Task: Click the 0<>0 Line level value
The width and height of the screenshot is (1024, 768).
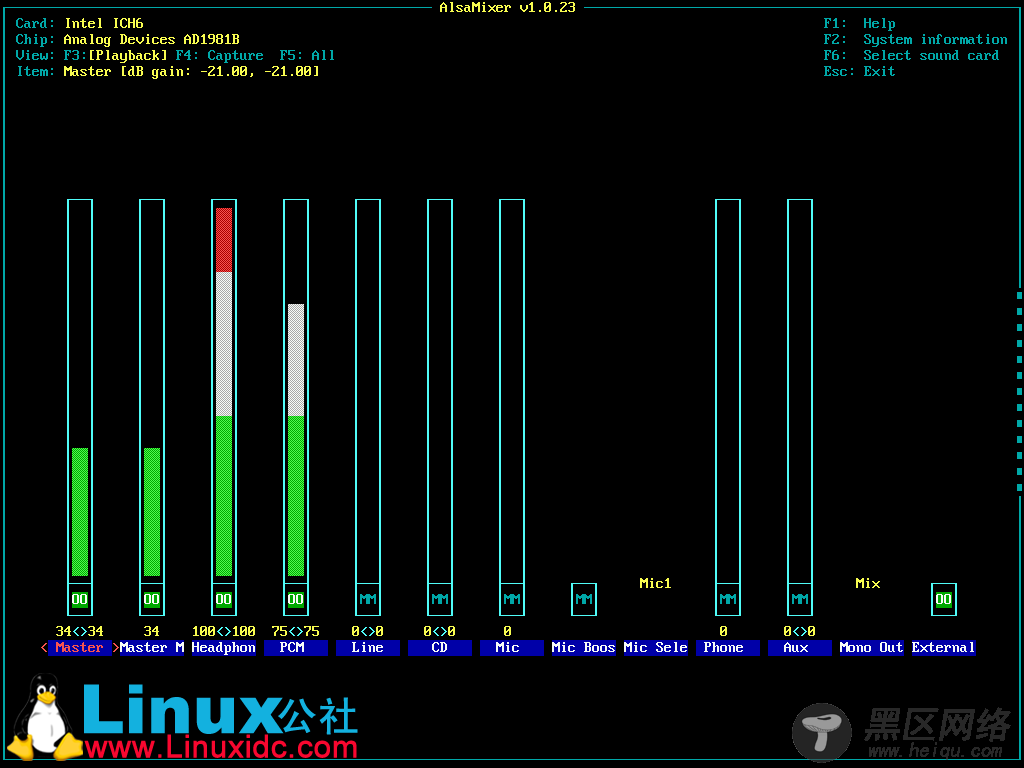Action: tap(368, 632)
